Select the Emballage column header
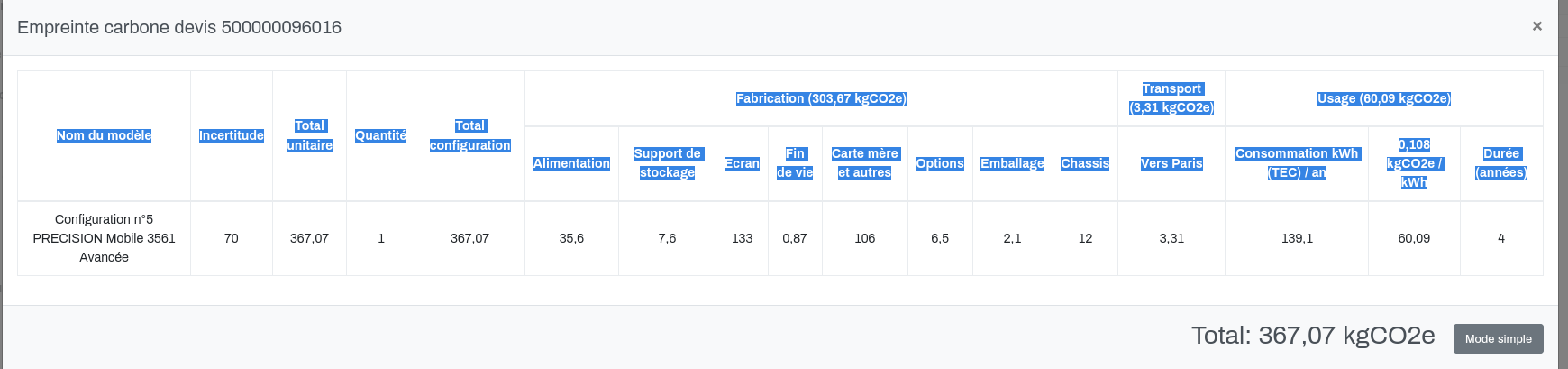Screen dimensions: 1568x369 (x=1012, y=163)
